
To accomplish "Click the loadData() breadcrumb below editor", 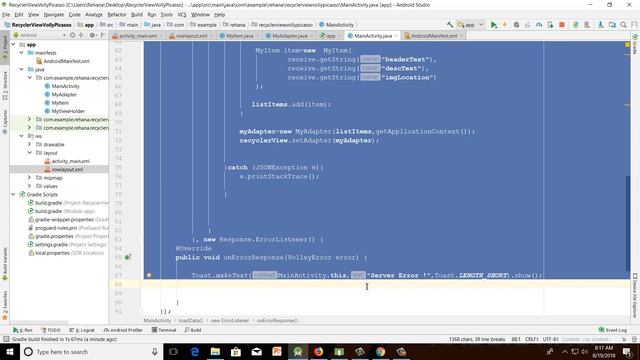I will [x=191, y=321].
